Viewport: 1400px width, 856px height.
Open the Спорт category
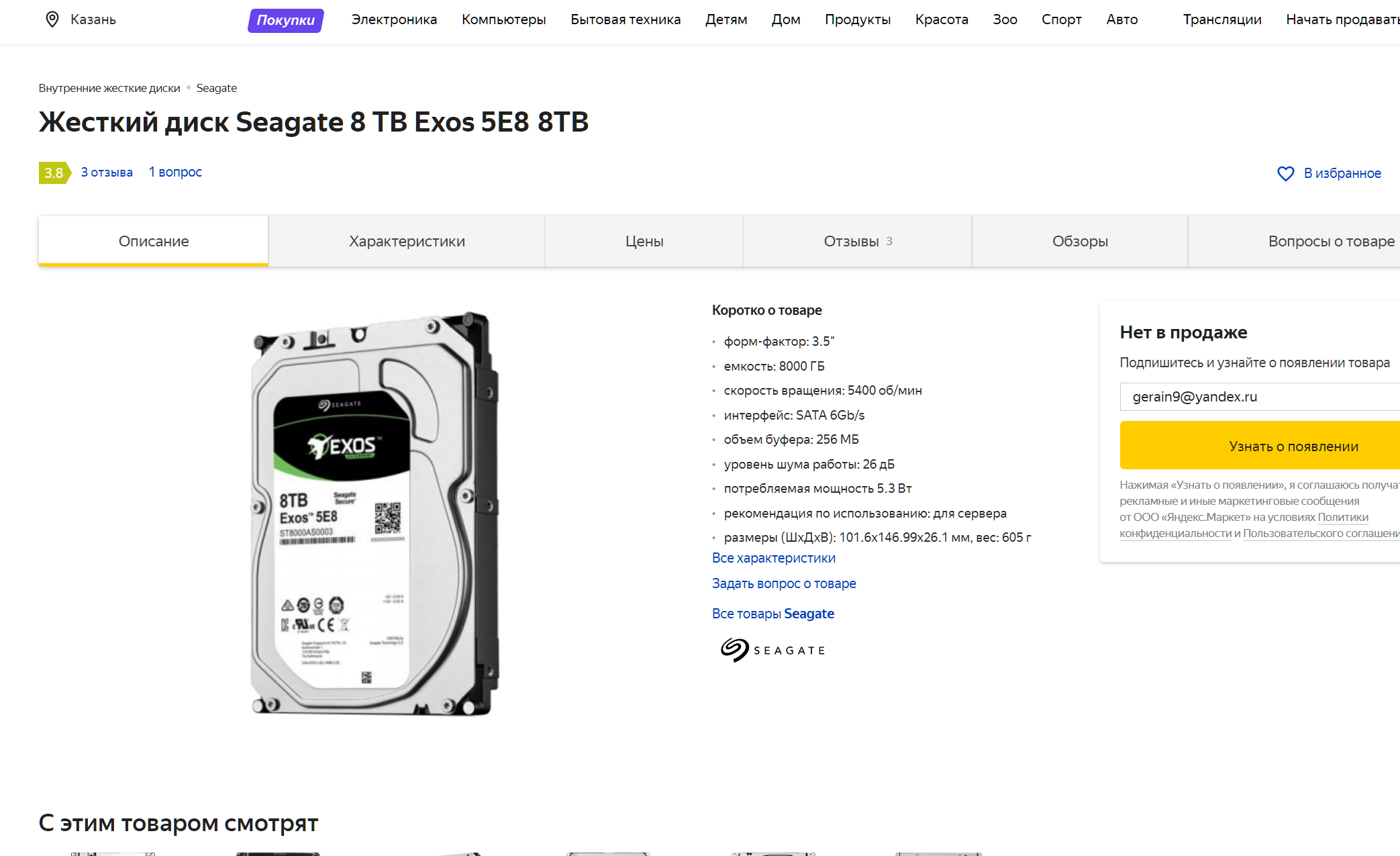point(1061,19)
